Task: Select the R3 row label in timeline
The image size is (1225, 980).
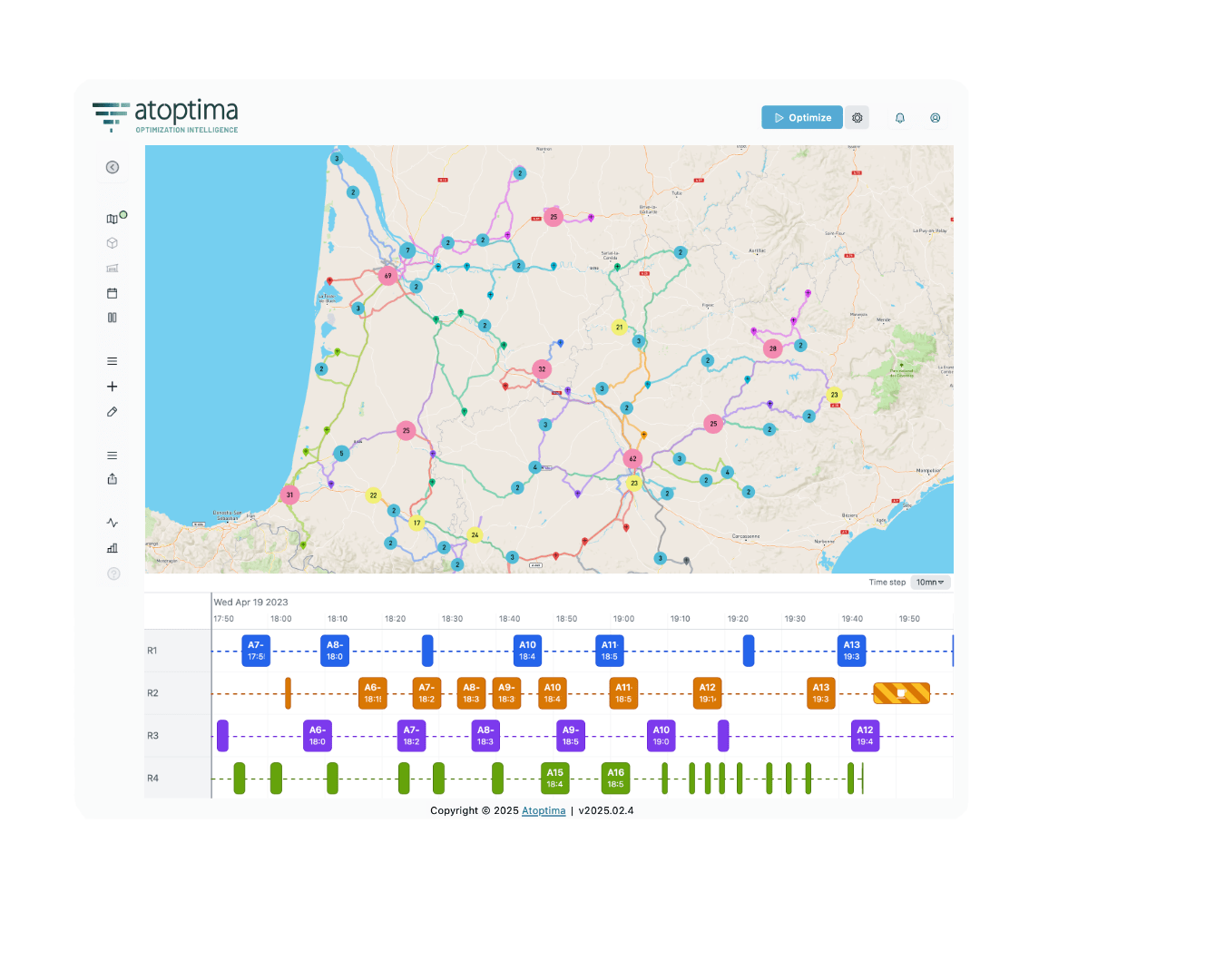Action: [x=153, y=736]
